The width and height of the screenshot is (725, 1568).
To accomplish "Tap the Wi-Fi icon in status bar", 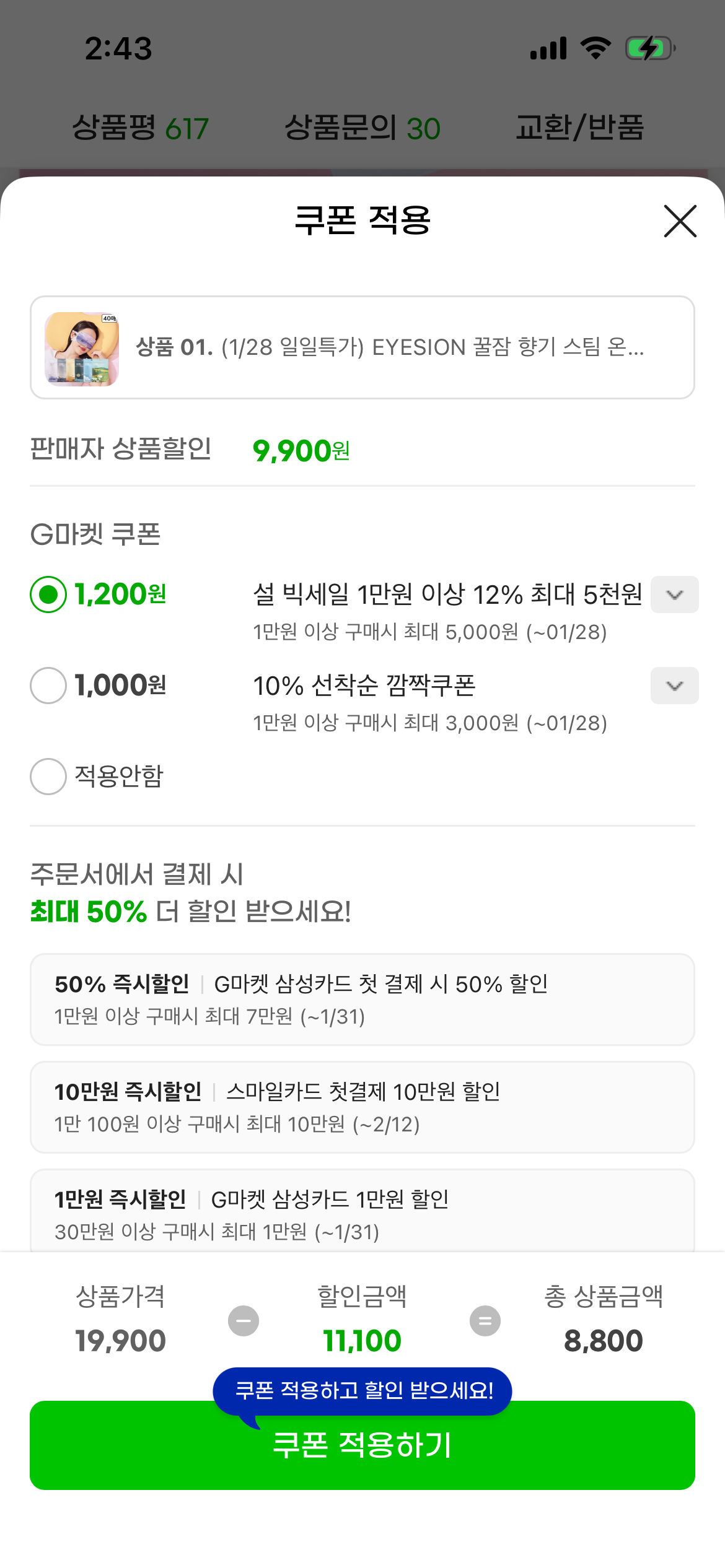I will pyautogui.click(x=595, y=48).
